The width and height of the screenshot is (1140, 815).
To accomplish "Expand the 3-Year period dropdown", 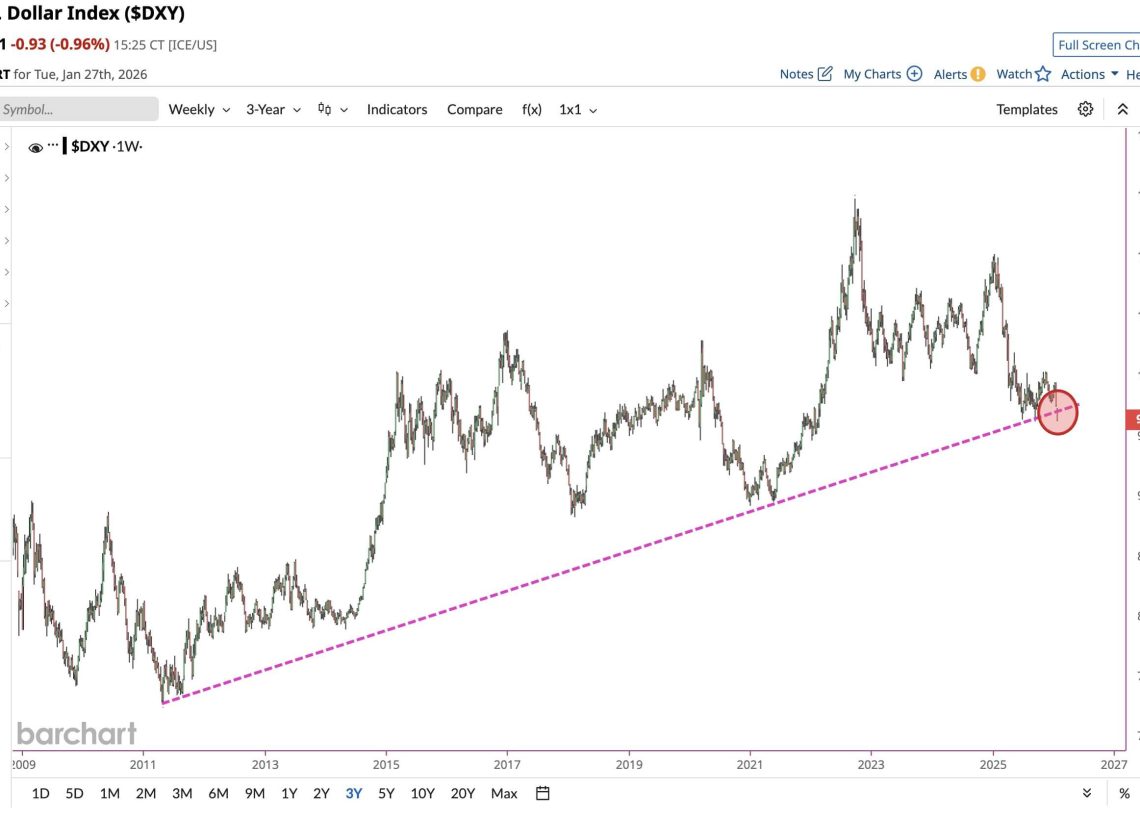I will click(274, 109).
